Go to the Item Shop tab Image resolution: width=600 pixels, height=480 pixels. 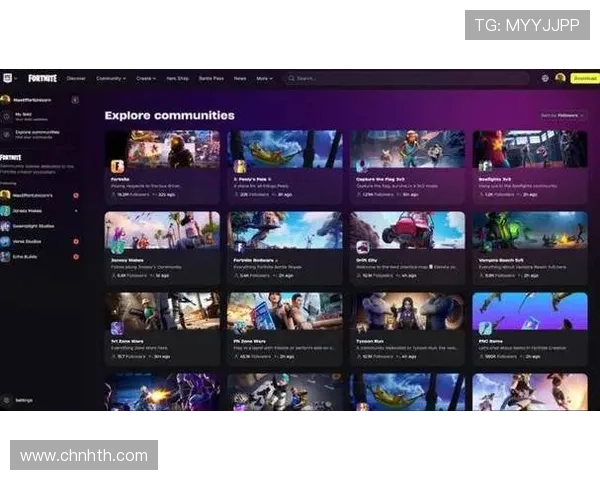click(177, 78)
